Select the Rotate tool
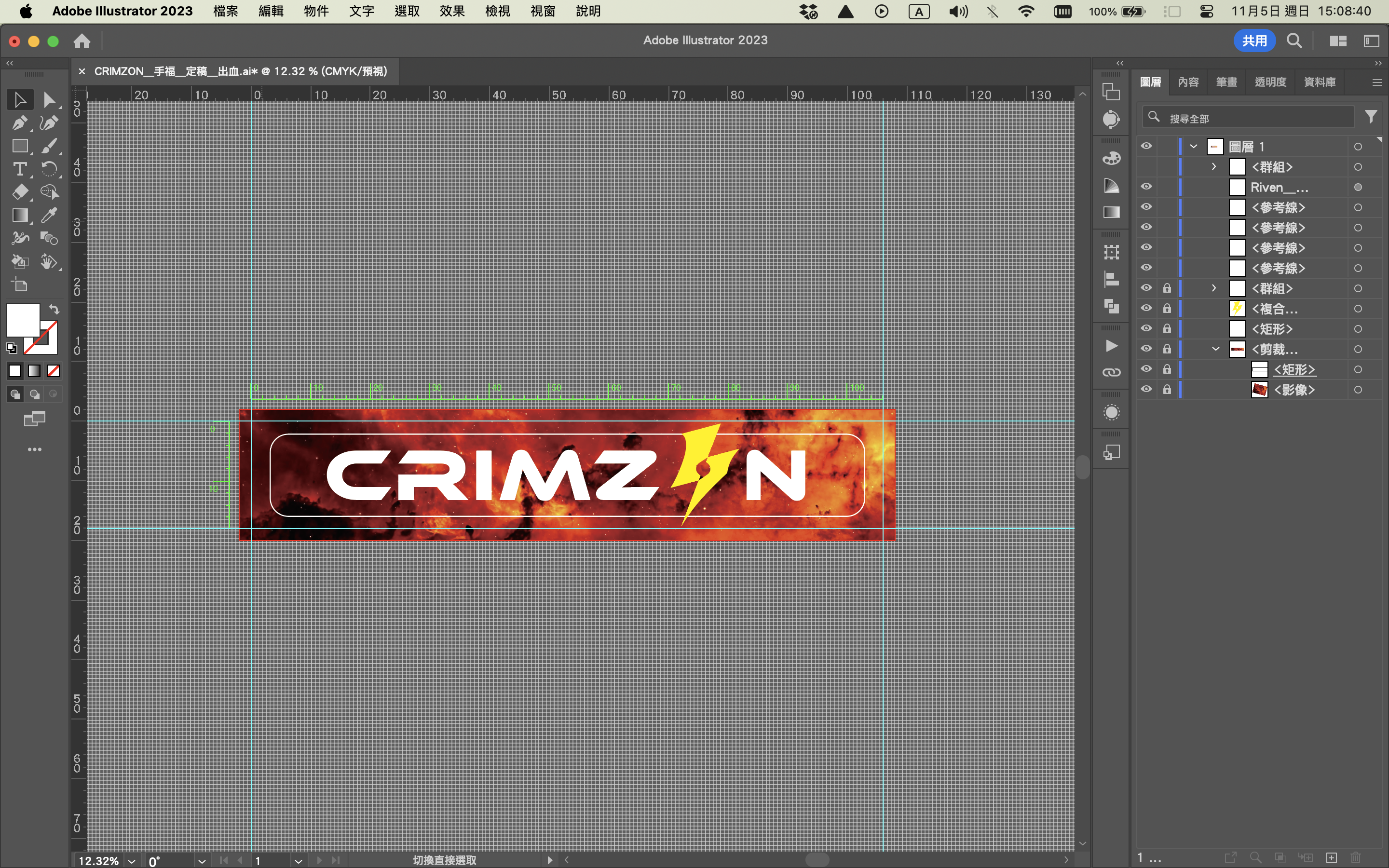The image size is (1389, 868). point(49,169)
